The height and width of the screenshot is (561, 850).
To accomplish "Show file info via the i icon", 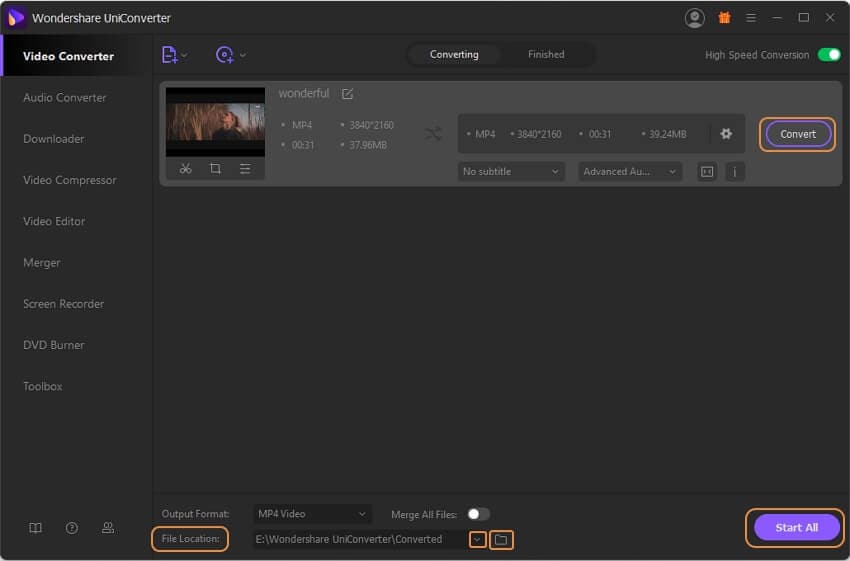I will [x=735, y=172].
